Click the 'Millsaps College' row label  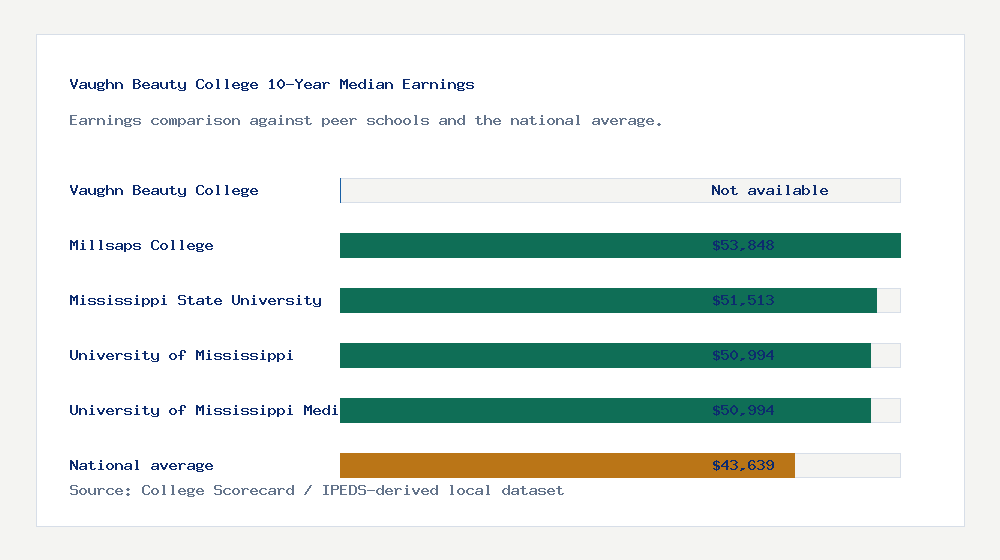tap(142, 245)
